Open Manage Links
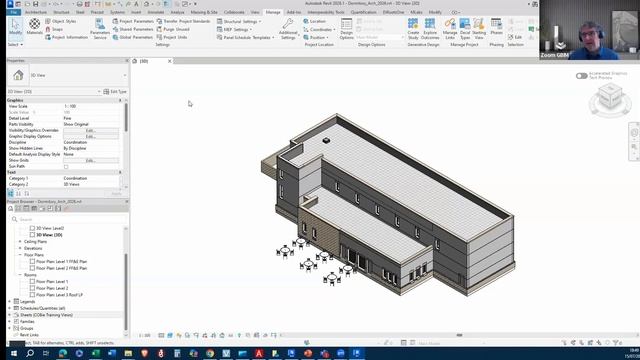The width and height of the screenshot is (640, 360). pyautogui.click(x=450, y=29)
